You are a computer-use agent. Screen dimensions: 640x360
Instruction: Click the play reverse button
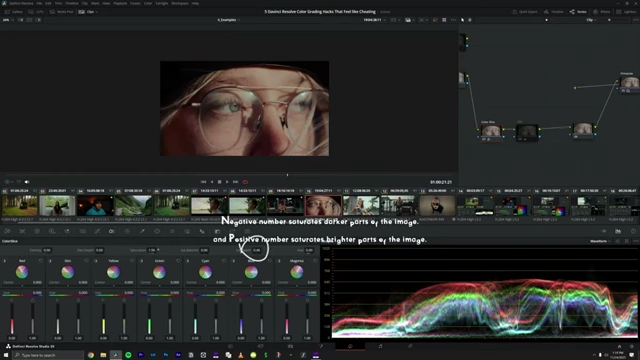(x=212, y=182)
